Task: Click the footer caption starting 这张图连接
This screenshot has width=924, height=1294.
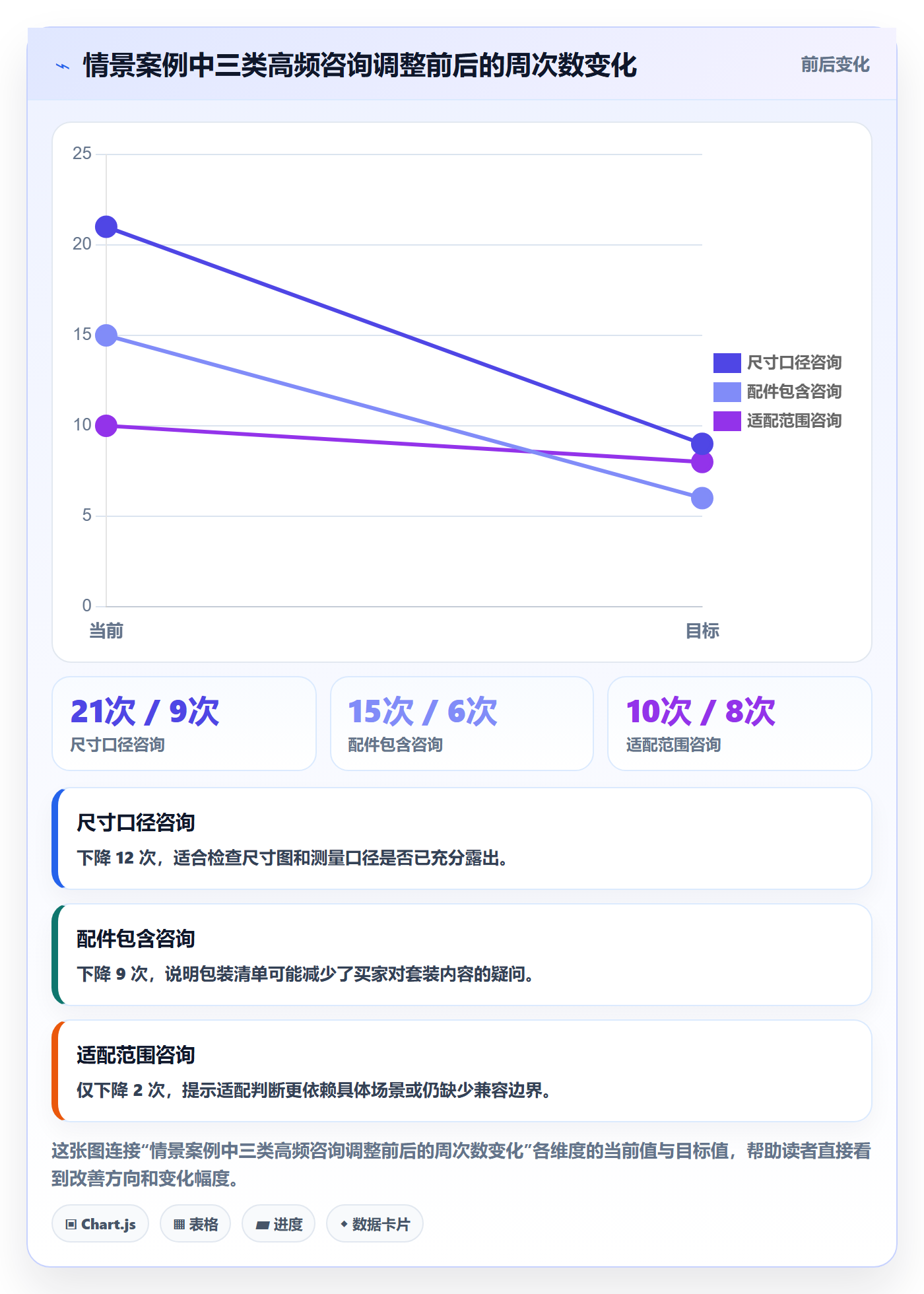Action: click(461, 1165)
